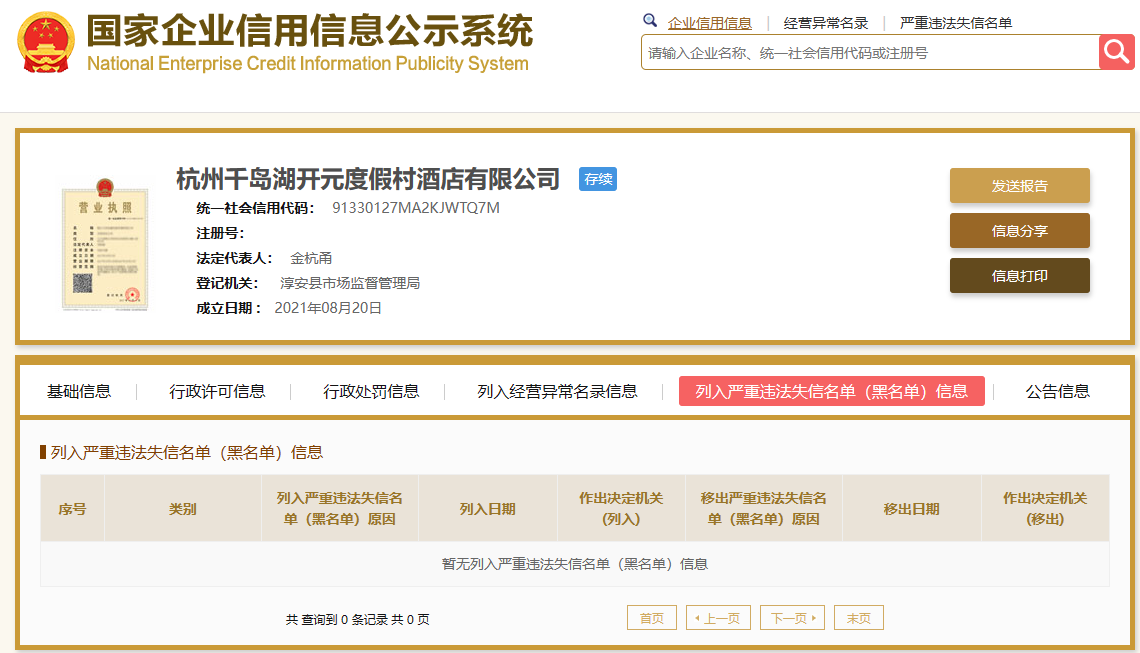Viewport: 1140px width, 653px height.
Task: Click the red search magnifier button
Action: [1116, 52]
